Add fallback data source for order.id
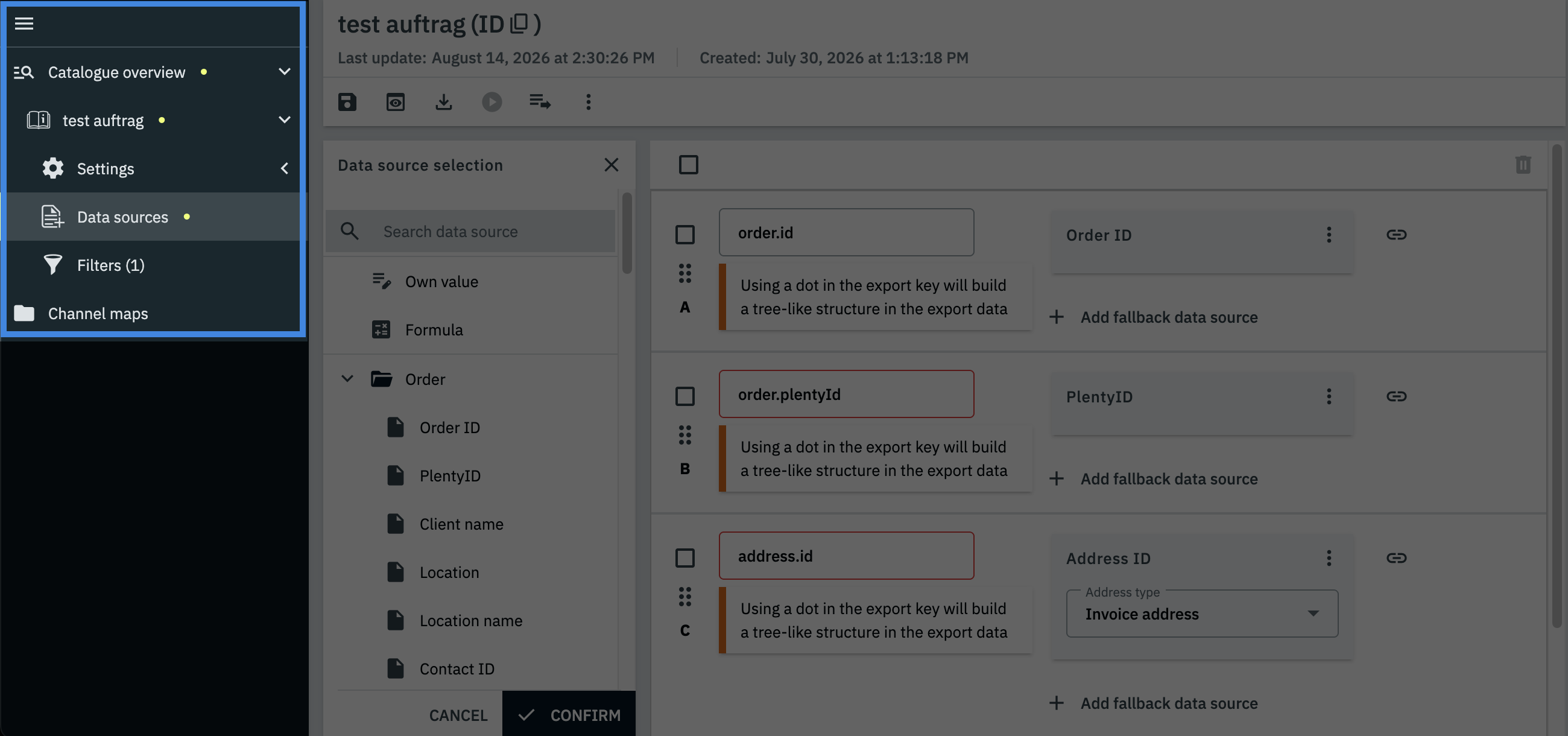This screenshot has width=1568, height=736. 1154,317
